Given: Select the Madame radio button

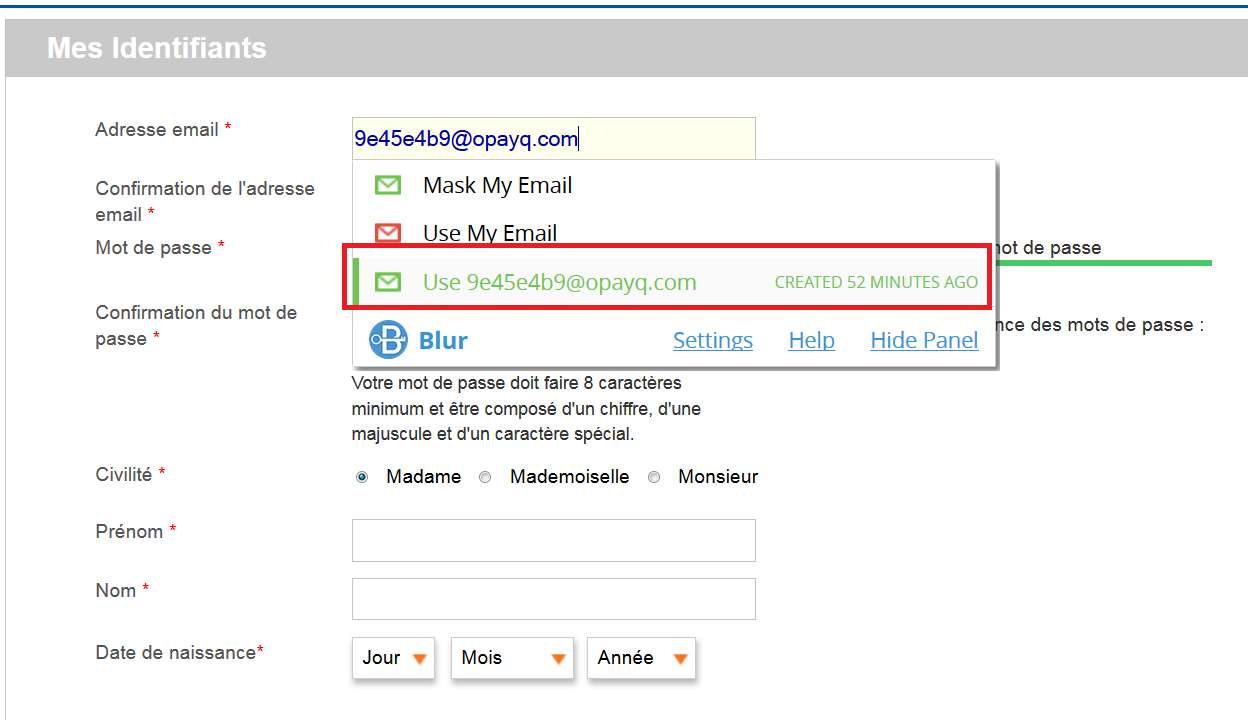Looking at the screenshot, I should pyautogui.click(x=362, y=477).
